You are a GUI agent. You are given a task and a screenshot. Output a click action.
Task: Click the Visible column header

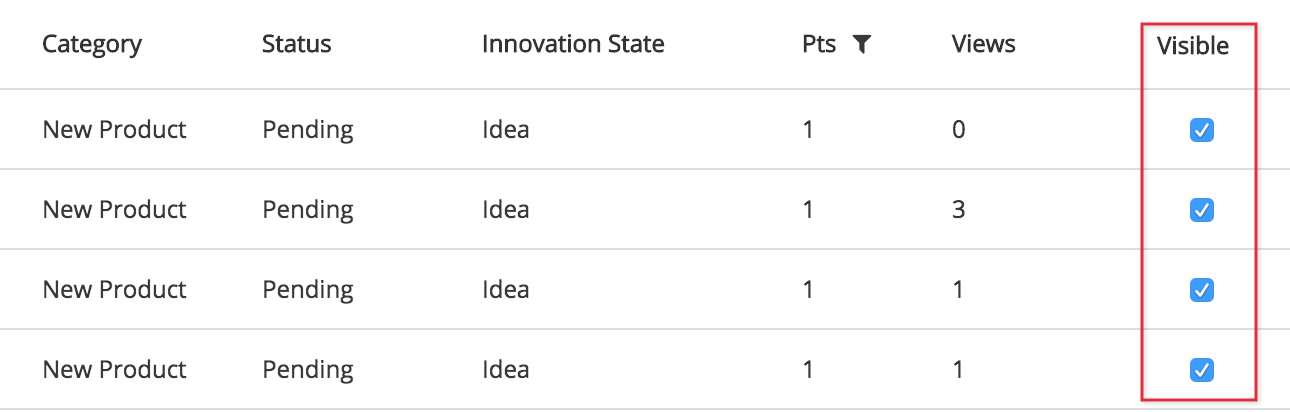[1193, 45]
